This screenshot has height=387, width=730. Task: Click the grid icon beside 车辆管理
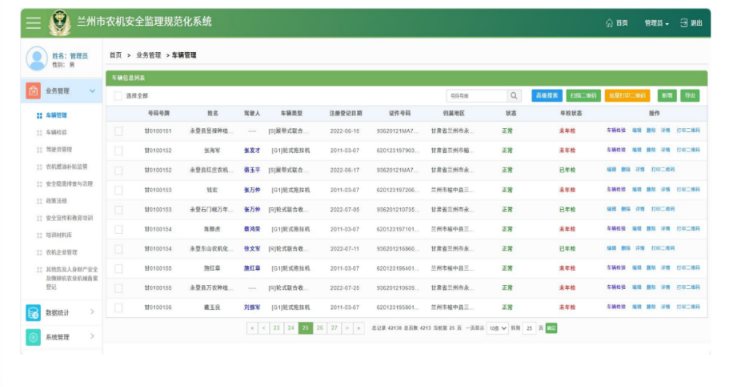40,115
